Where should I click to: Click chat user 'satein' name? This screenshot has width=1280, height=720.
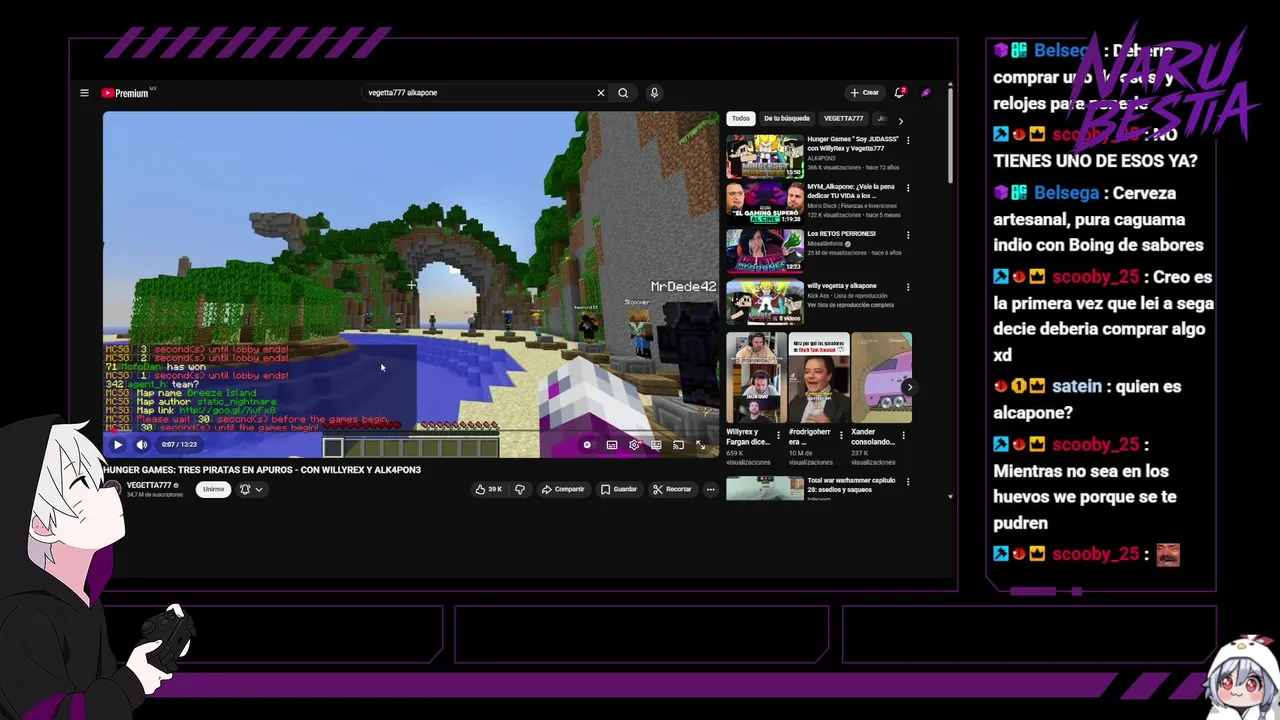(1076, 386)
